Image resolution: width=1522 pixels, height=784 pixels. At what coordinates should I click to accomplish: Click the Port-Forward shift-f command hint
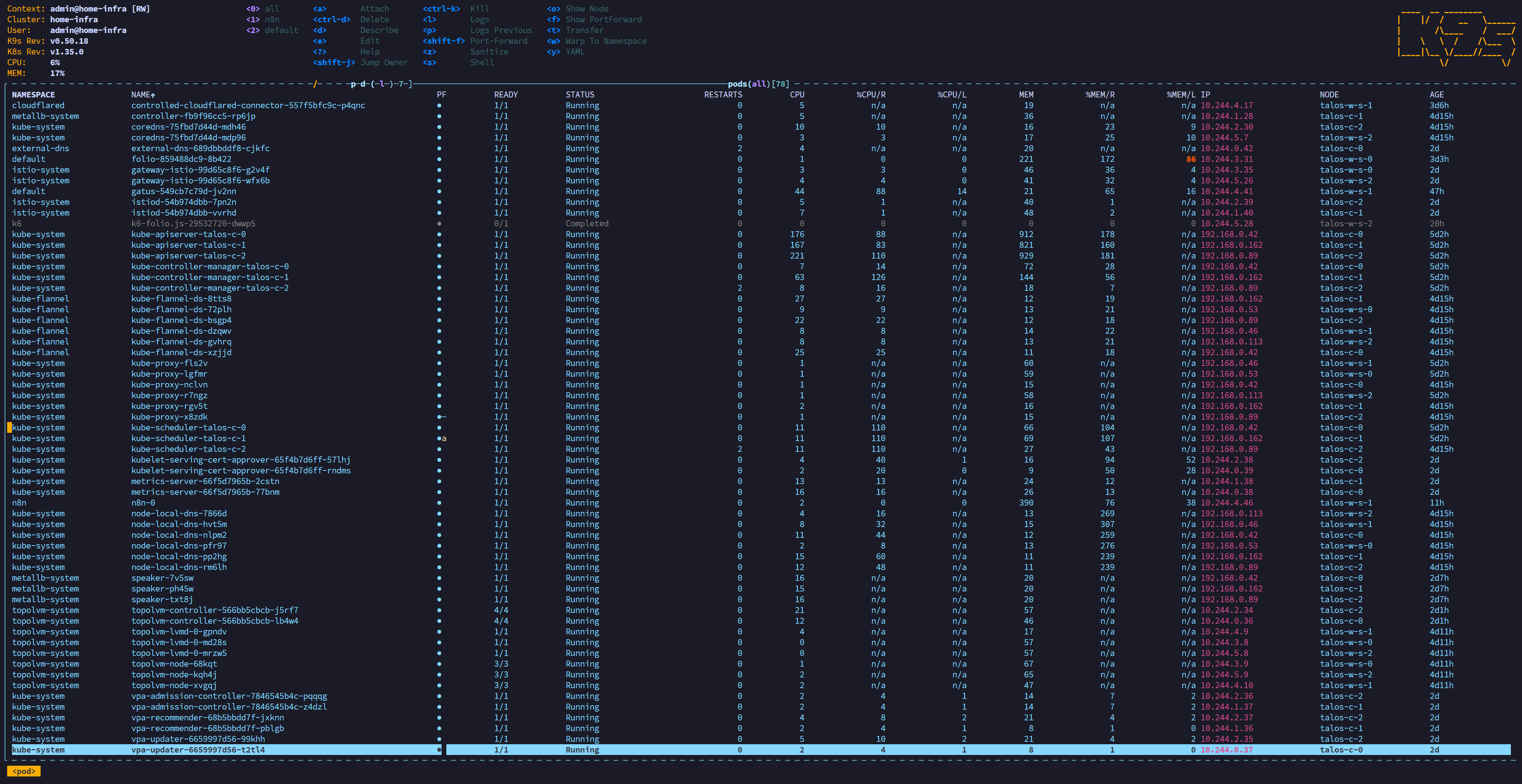coord(499,41)
